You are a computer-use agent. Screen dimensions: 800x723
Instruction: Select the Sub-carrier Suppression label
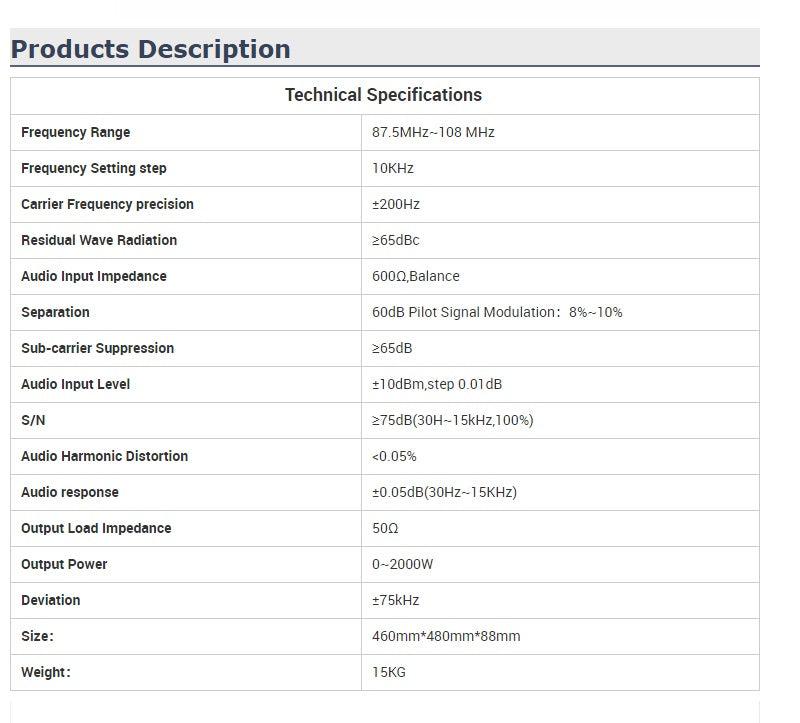click(97, 348)
